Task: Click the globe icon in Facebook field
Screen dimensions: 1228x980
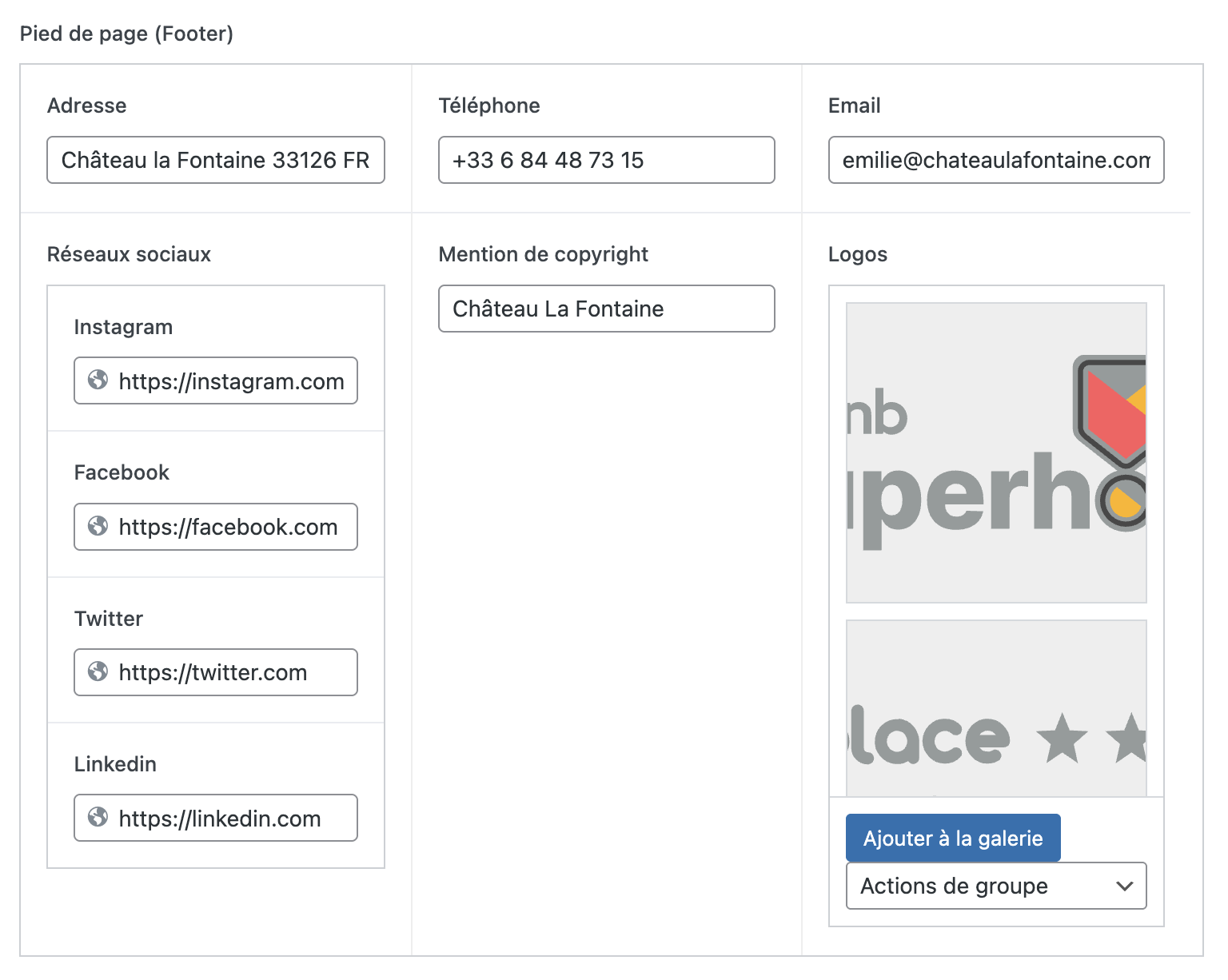Action: [98, 526]
